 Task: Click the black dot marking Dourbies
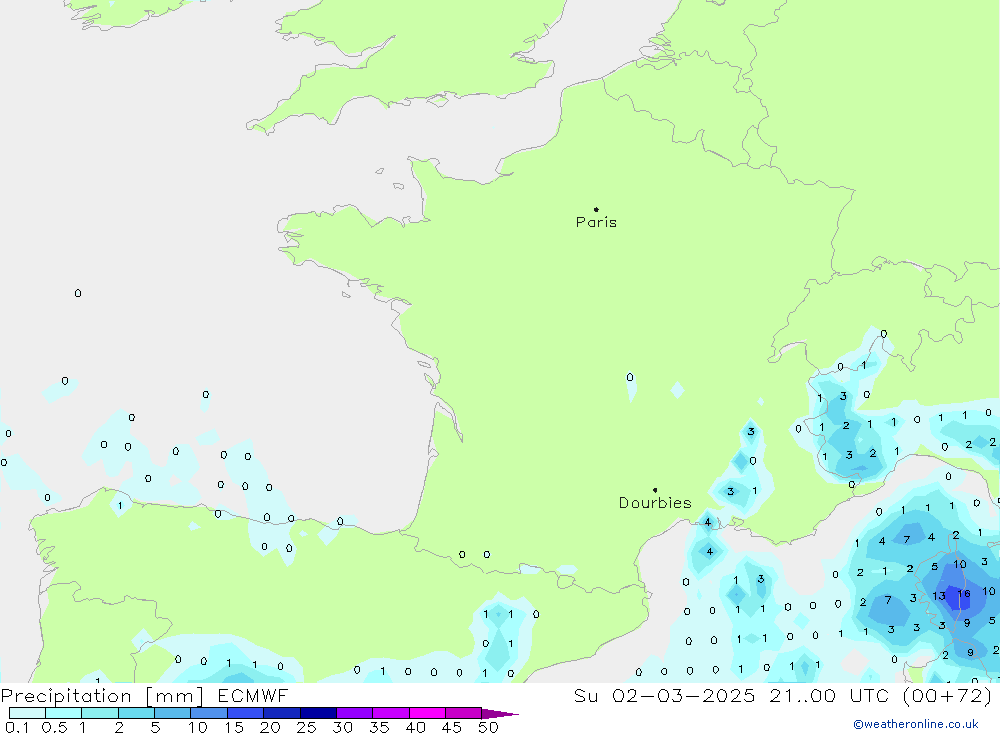[655, 490]
